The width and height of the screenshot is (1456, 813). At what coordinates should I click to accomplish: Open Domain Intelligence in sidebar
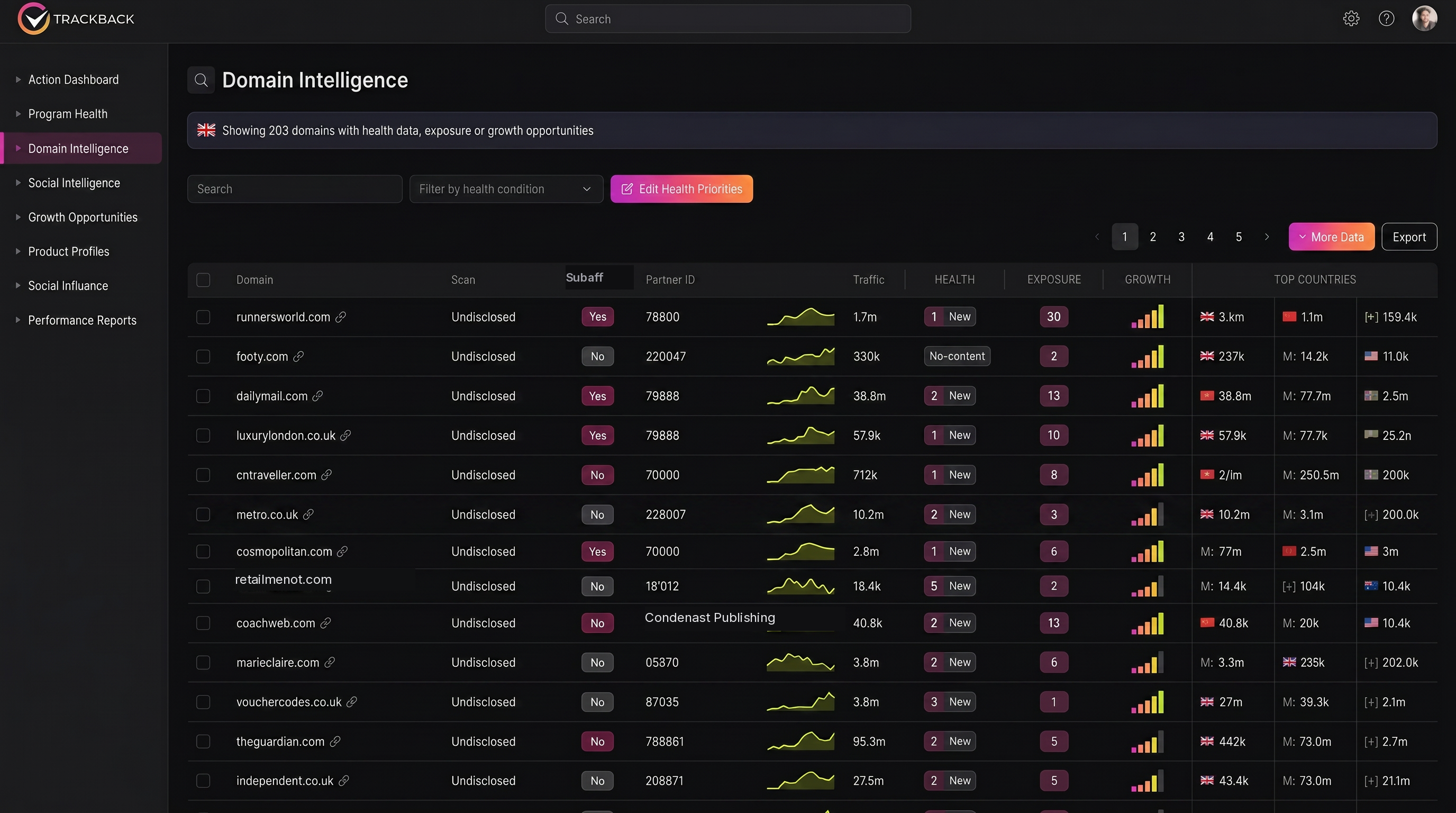pyautogui.click(x=82, y=149)
